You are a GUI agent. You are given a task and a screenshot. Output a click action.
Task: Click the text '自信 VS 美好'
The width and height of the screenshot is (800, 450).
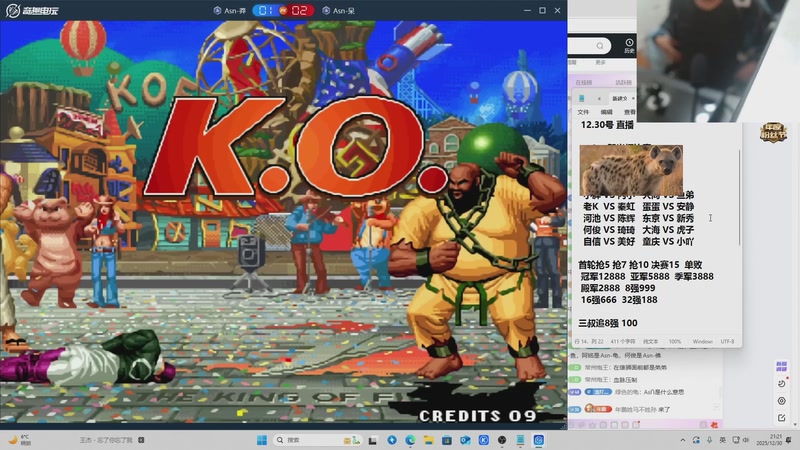click(x=609, y=241)
